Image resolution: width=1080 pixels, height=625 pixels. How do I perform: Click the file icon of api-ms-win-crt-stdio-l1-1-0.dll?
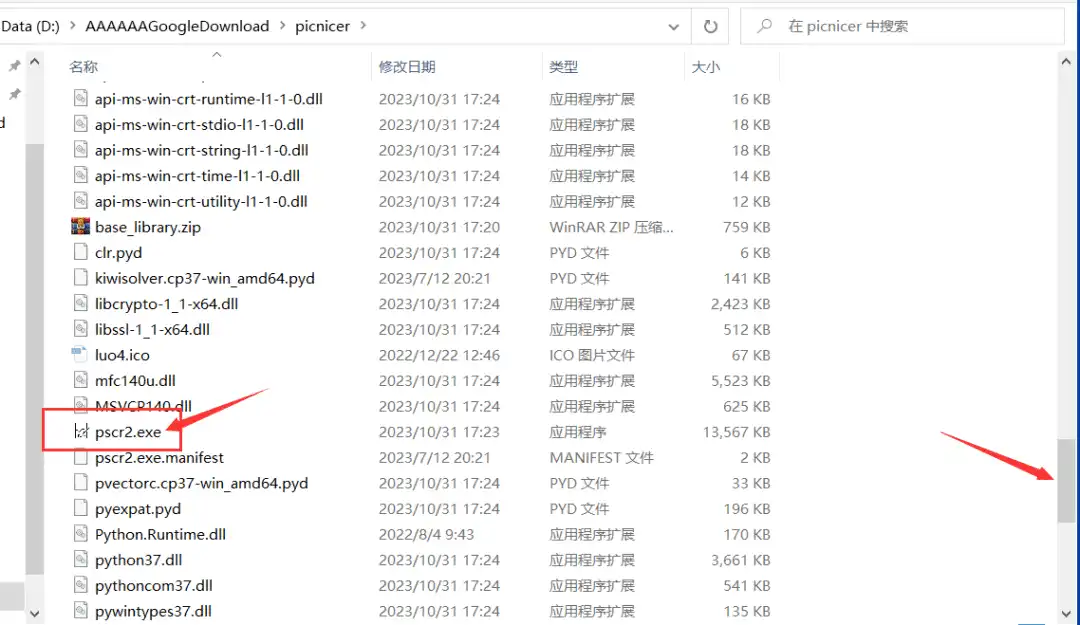click(x=81, y=124)
